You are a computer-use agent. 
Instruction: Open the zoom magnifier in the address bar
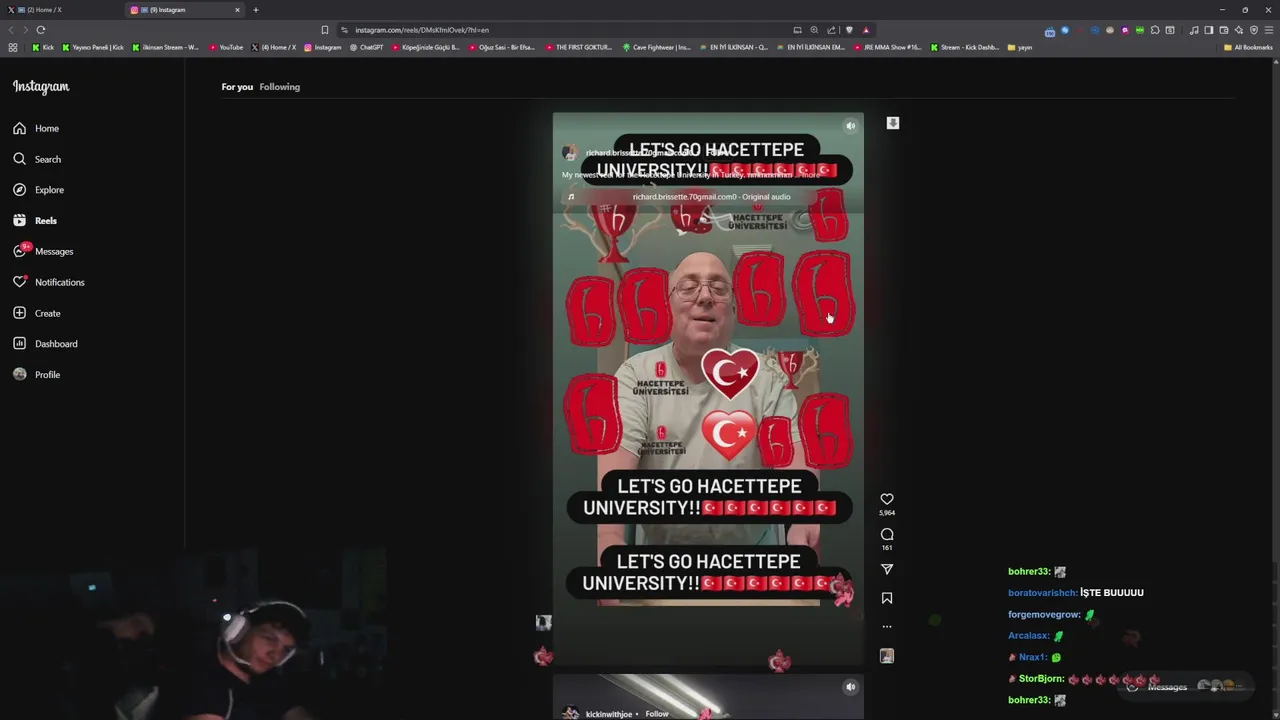click(x=814, y=30)
